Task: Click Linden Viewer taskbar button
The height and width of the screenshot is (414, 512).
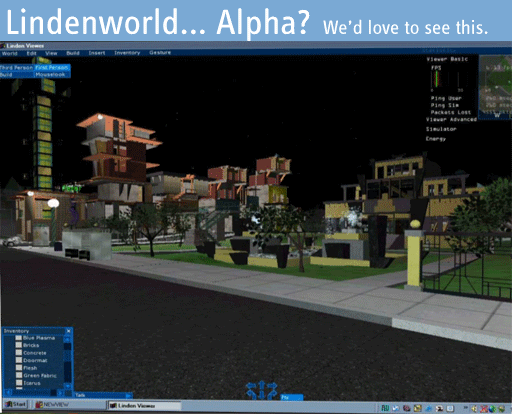Action: click(144, 406)
